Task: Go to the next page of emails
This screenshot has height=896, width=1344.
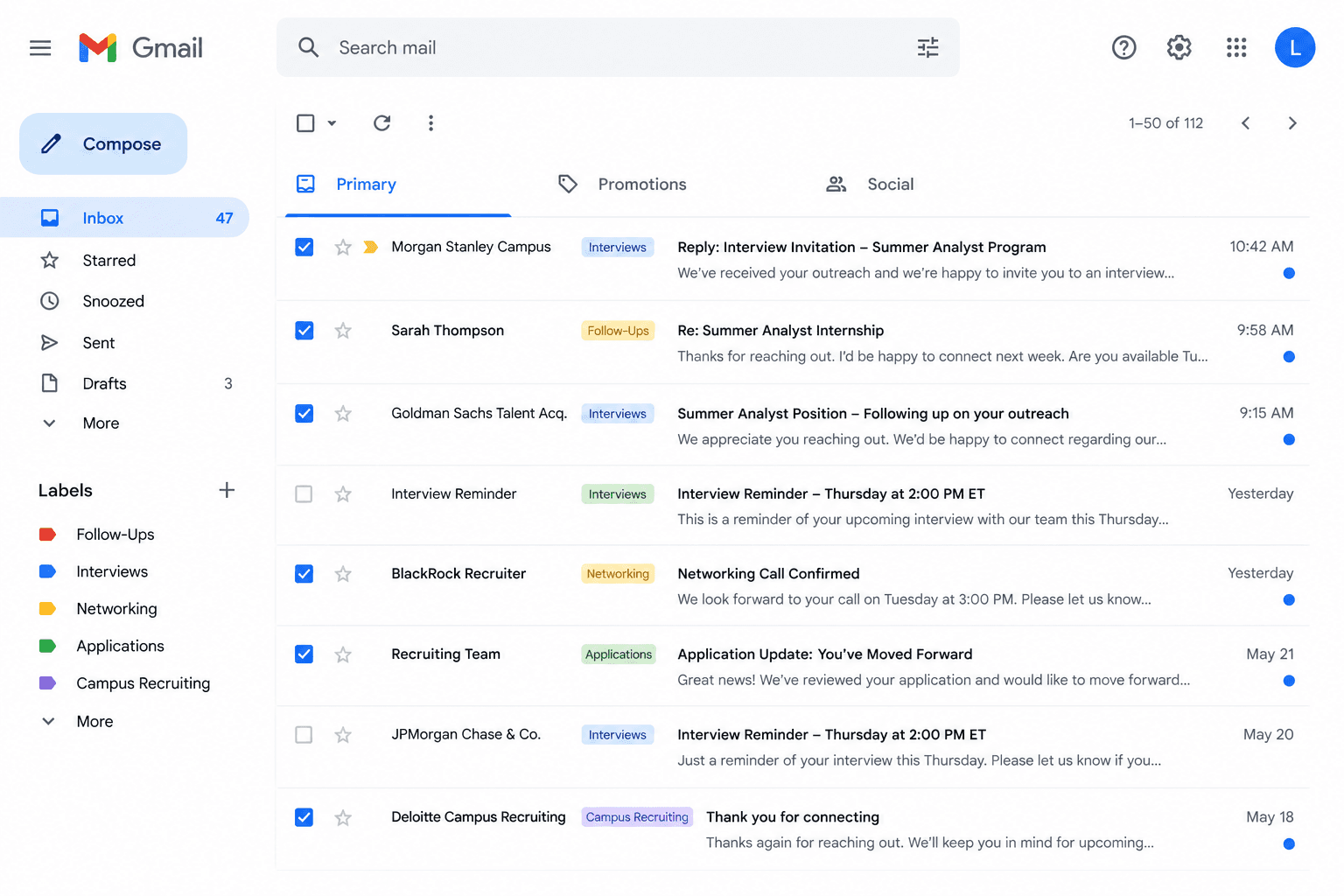Action: pyautogui.click(x=1292, y=123)
